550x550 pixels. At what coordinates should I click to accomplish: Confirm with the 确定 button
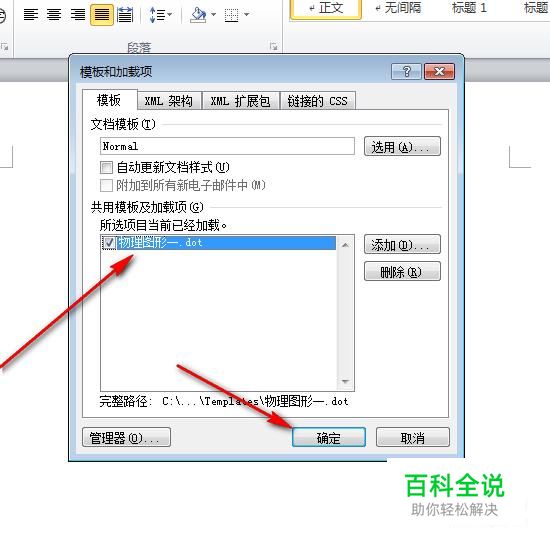329,437
